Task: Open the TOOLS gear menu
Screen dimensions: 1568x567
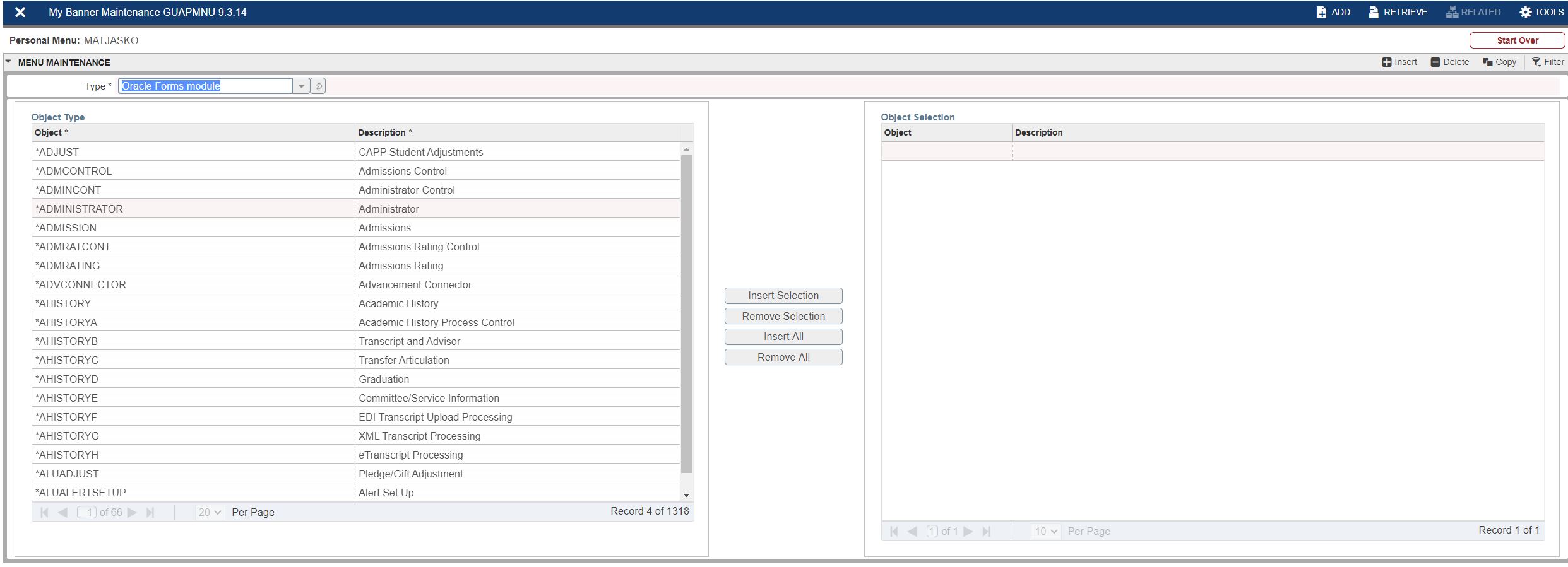Action: [1526, 12]
